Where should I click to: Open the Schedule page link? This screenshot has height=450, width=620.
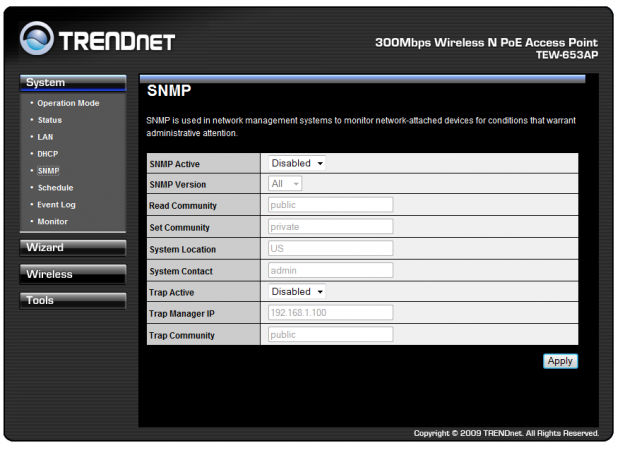pos(55,188)
